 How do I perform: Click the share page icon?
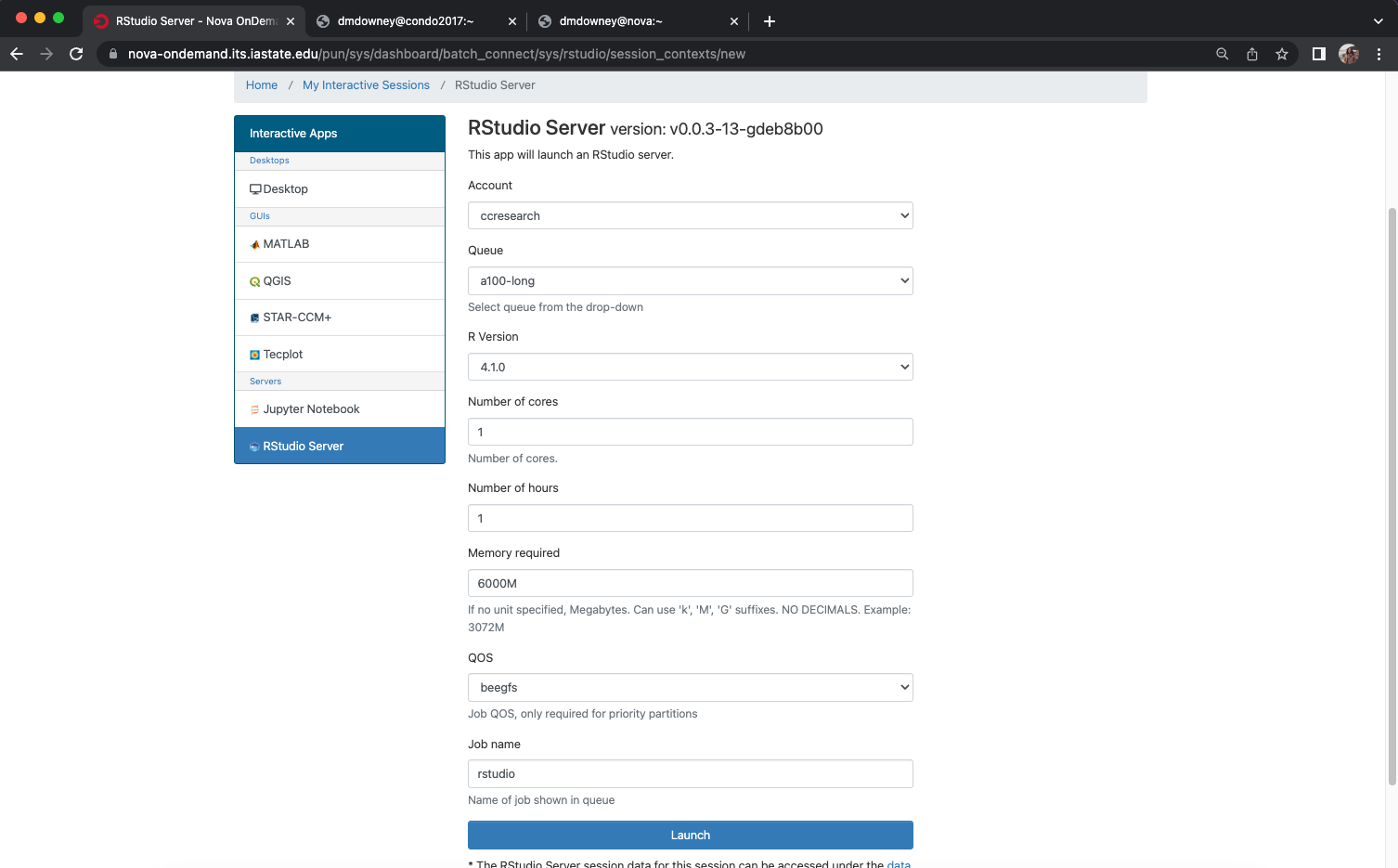pyautogui.click(x=1252, y=54)
